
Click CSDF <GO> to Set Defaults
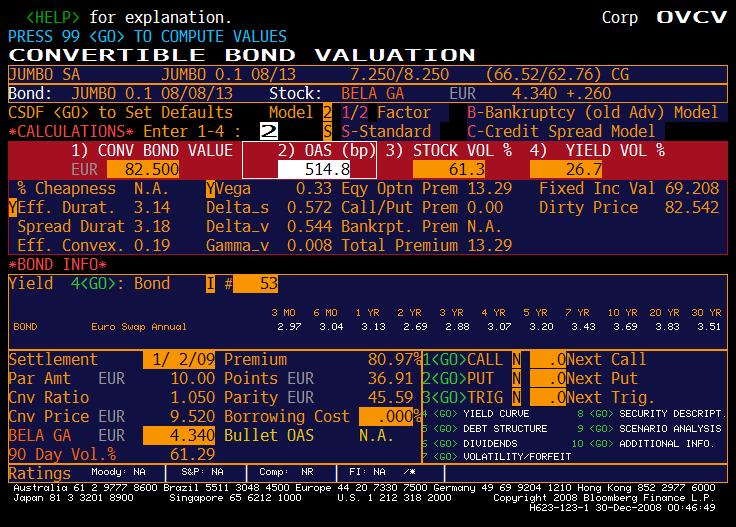[x=121, y=113]
